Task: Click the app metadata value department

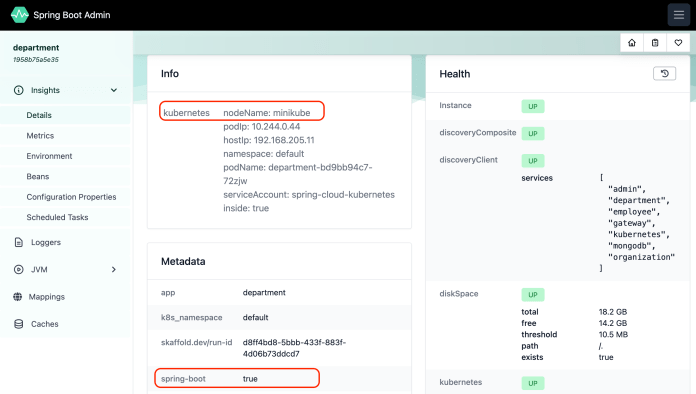Action: 264,292
